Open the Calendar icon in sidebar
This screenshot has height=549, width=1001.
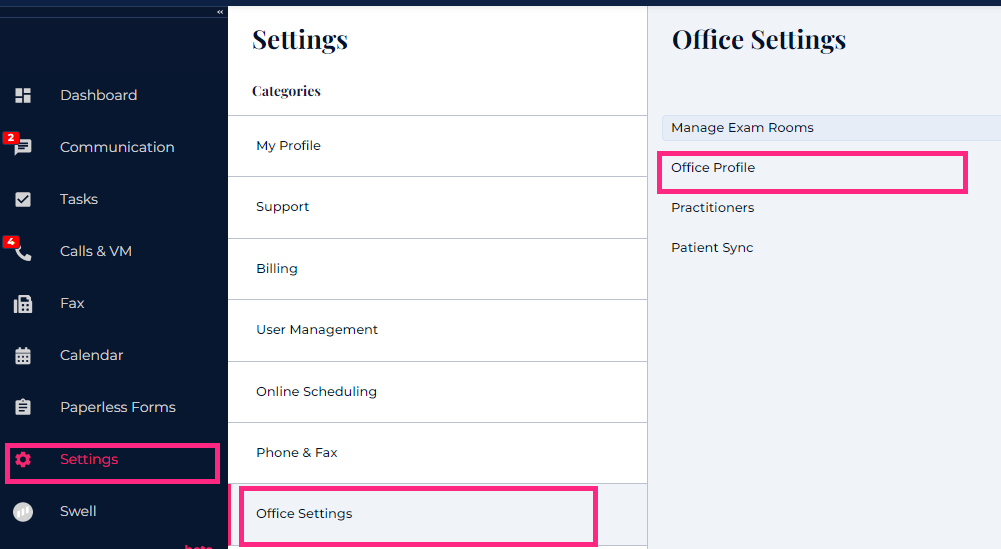(x=23, y=356)
